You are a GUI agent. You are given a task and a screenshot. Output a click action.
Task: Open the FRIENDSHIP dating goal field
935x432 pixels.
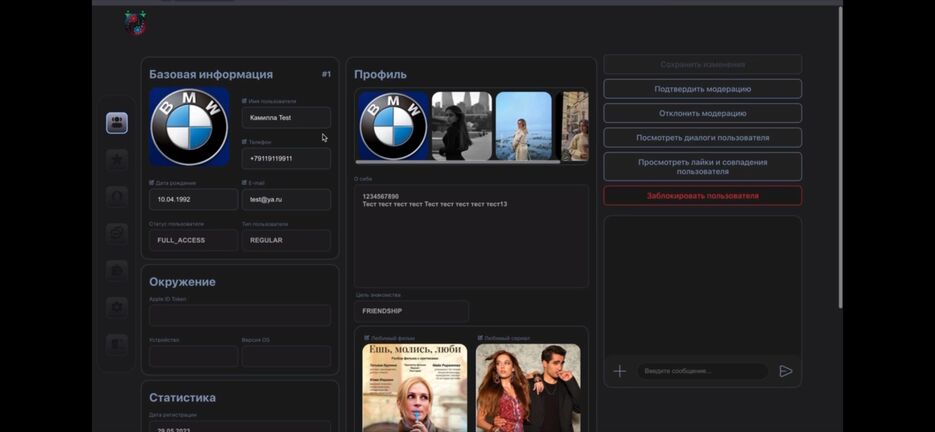click(x=411, y=311)
